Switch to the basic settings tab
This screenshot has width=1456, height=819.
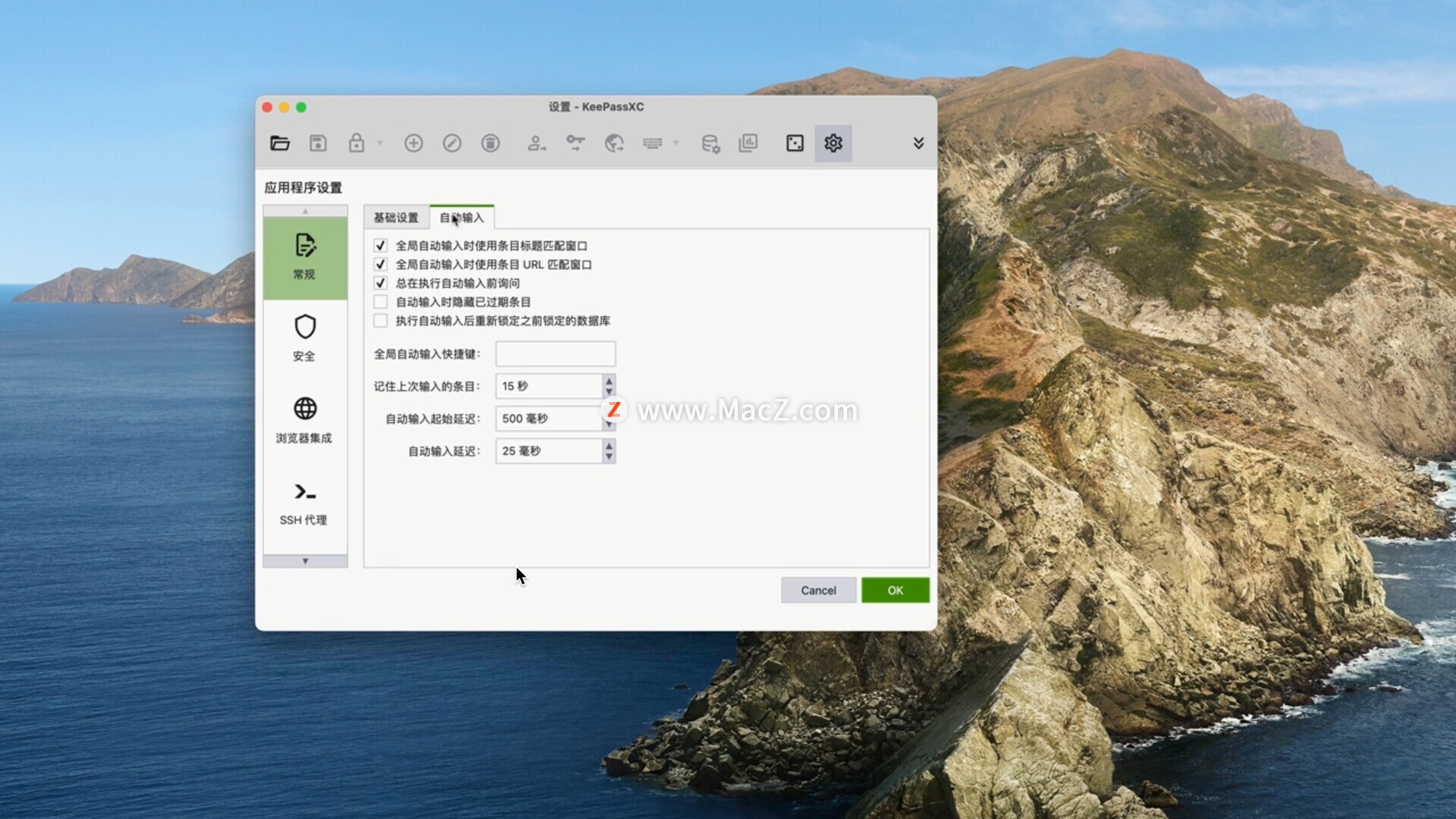click(396, 218)
